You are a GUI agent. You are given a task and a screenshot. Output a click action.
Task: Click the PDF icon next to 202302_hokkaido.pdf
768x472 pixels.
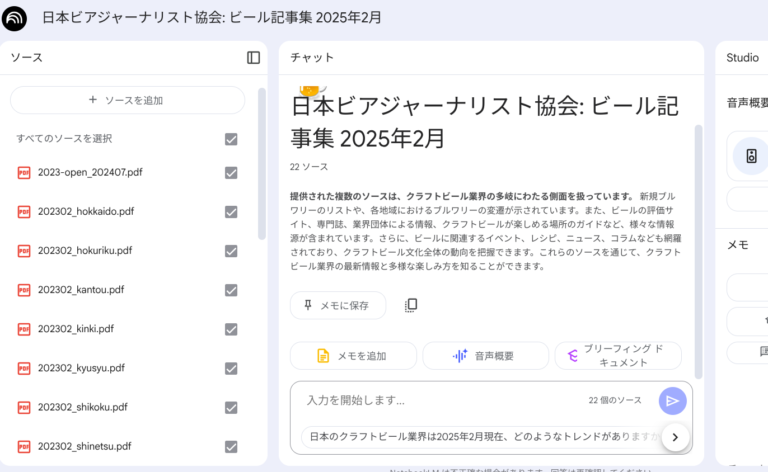coord(24,212)
